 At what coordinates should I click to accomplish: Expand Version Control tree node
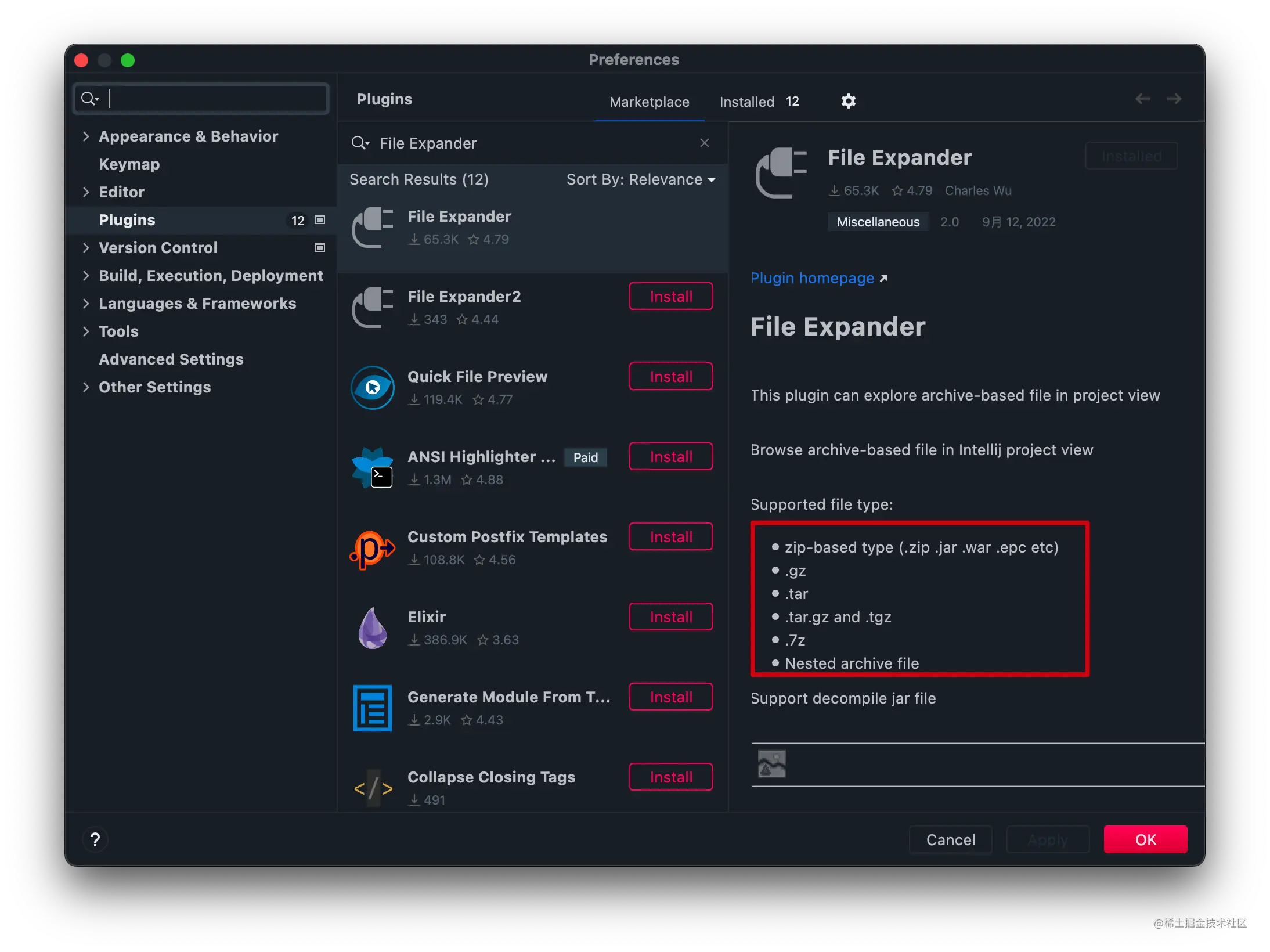[86, 248]
